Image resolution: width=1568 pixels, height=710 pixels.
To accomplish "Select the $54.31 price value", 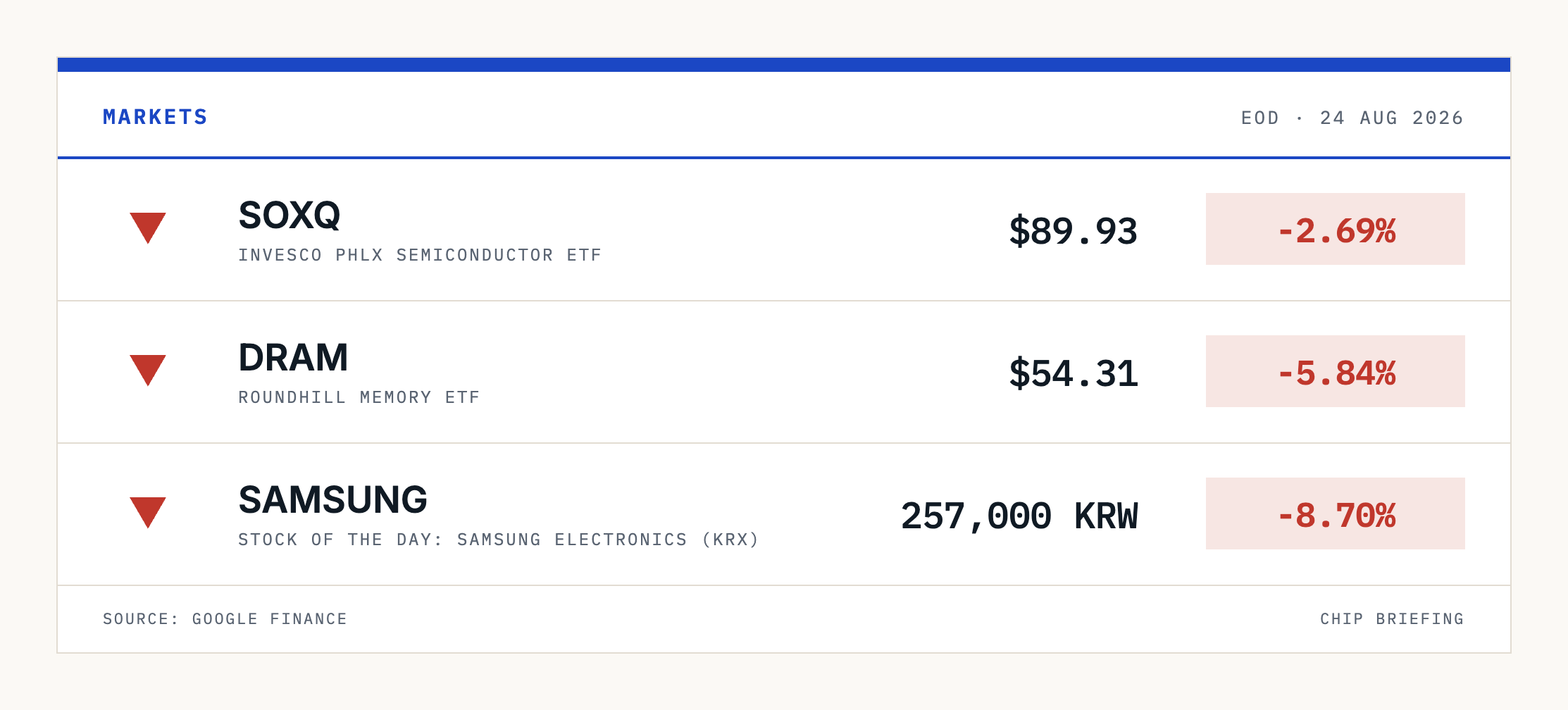I will 1074,373.
